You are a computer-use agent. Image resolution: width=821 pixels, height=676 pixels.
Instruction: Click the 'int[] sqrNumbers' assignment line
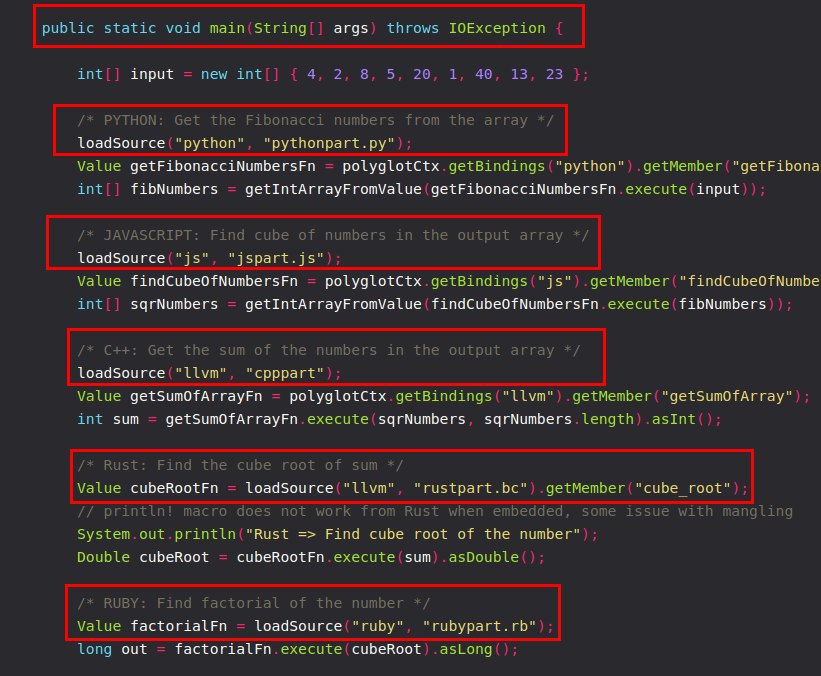(x=435, y=305)
